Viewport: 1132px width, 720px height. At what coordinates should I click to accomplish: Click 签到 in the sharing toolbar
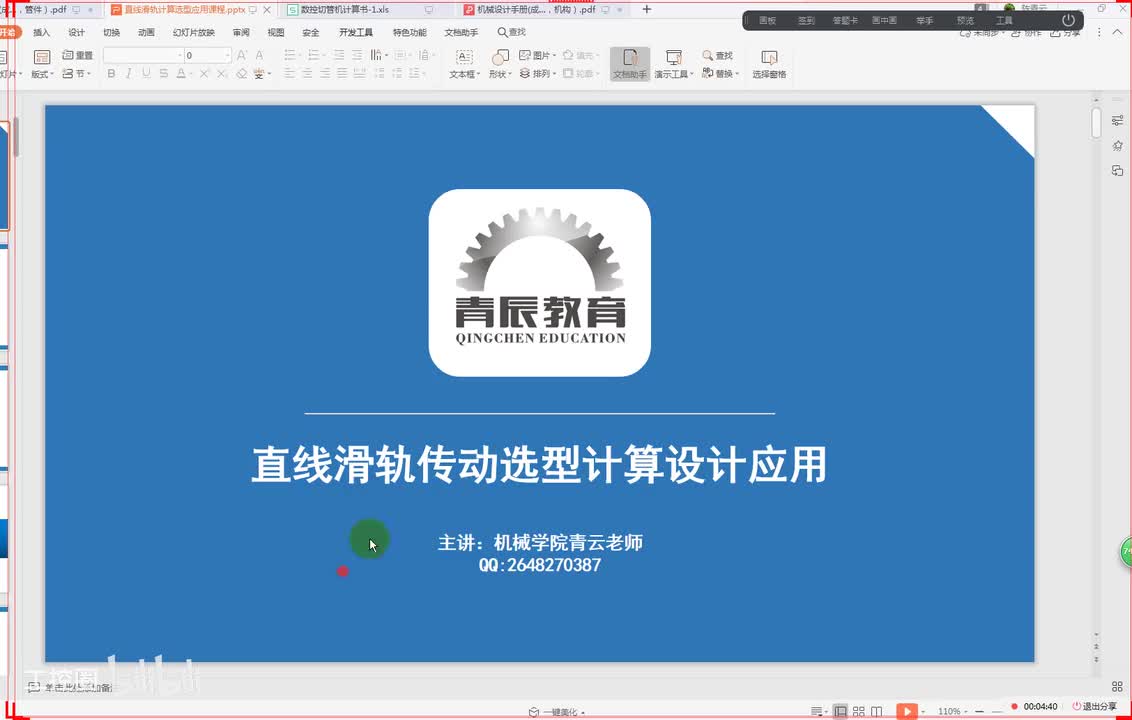806,20
